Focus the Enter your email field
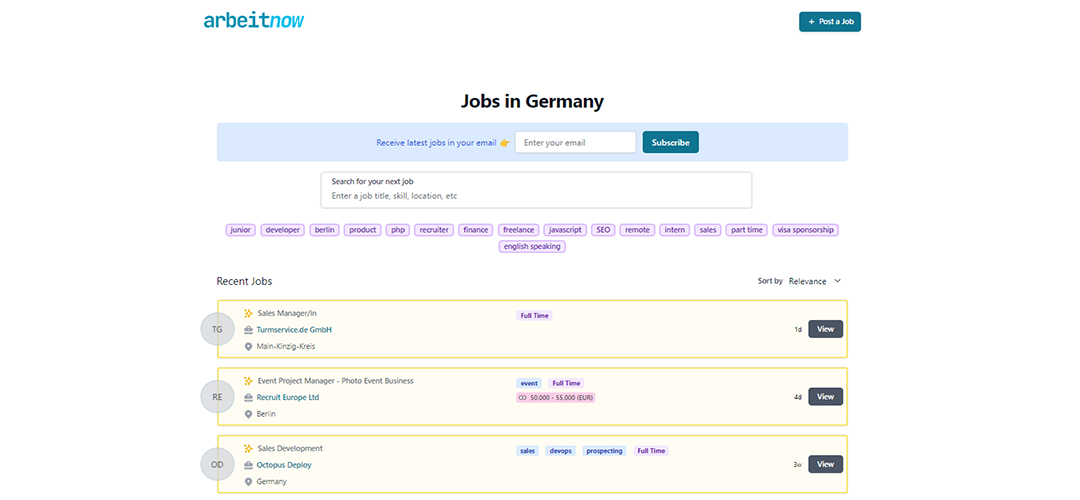The height and width of the screenshot is (500, 1080). (575, 143)
